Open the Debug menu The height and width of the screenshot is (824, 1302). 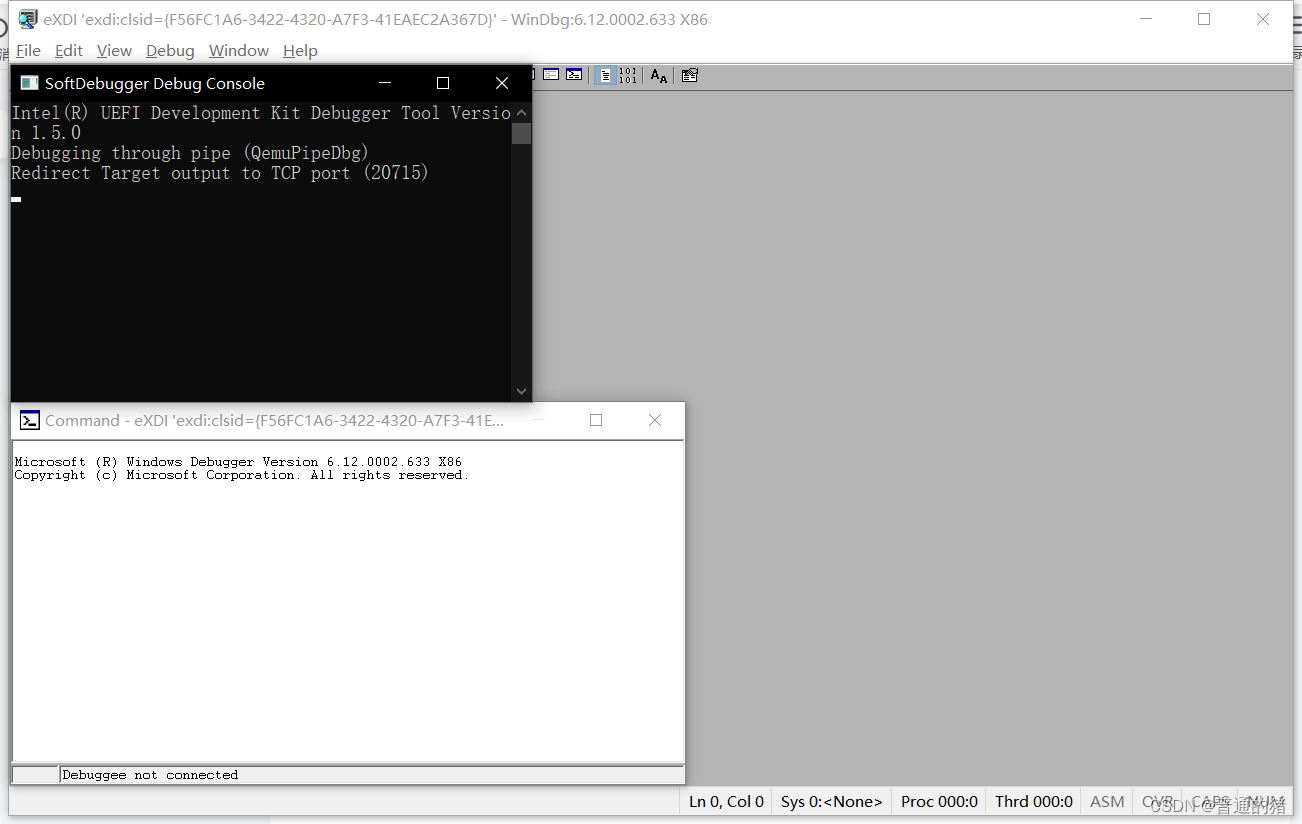click(x=170, y=50)
